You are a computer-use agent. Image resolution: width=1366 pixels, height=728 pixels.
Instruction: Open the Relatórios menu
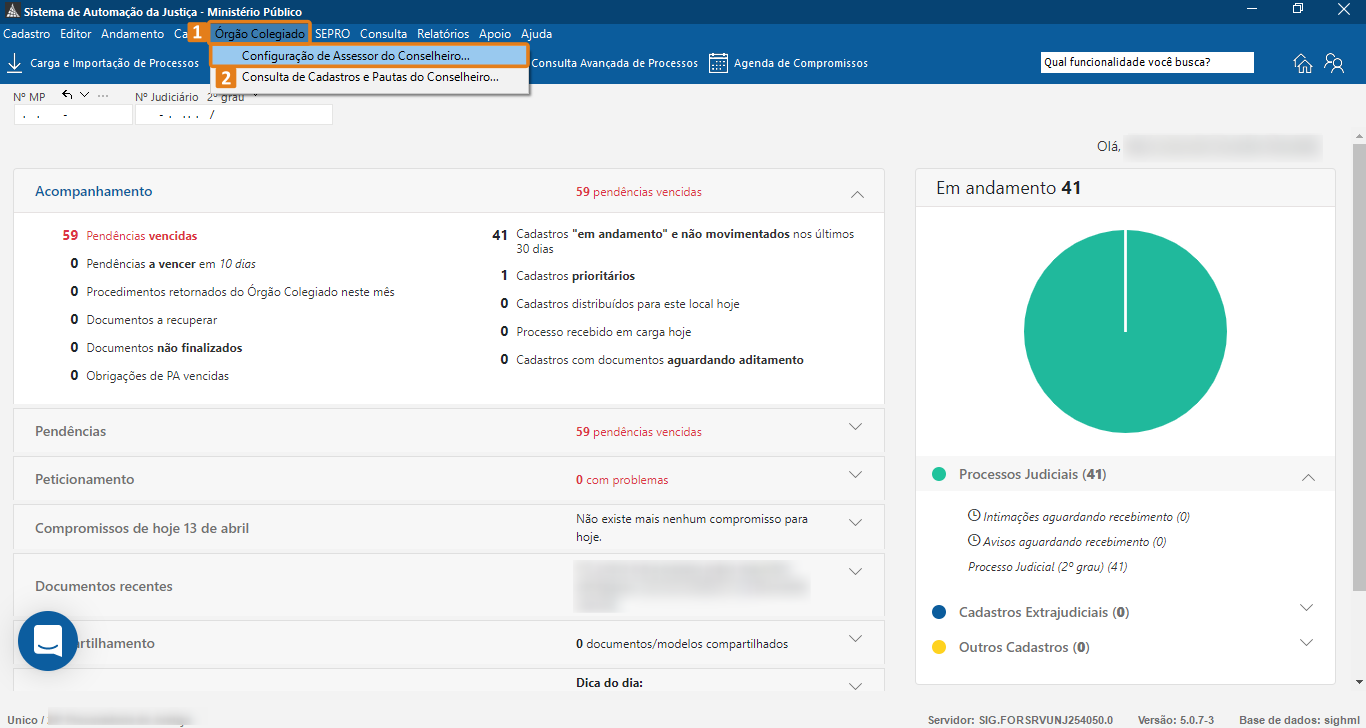pyautogui.click(x=443, y=34)
